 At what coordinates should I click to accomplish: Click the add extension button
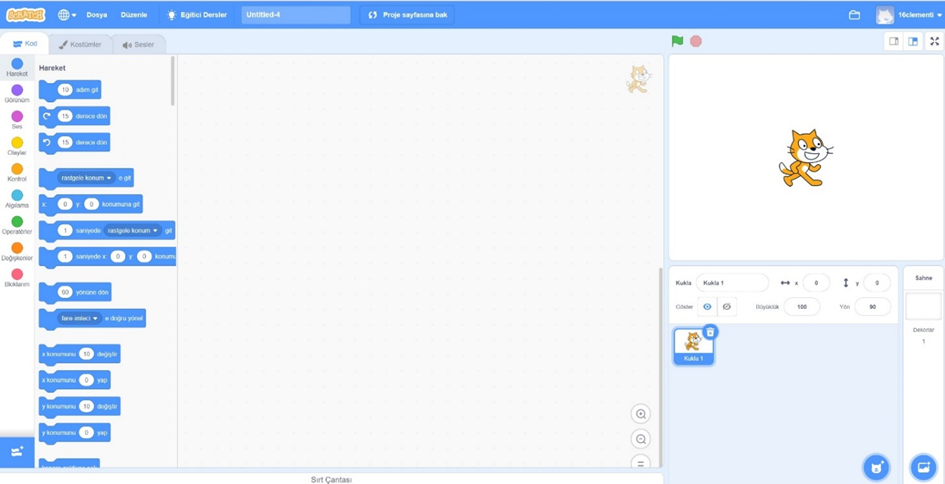tap(17, 451)
